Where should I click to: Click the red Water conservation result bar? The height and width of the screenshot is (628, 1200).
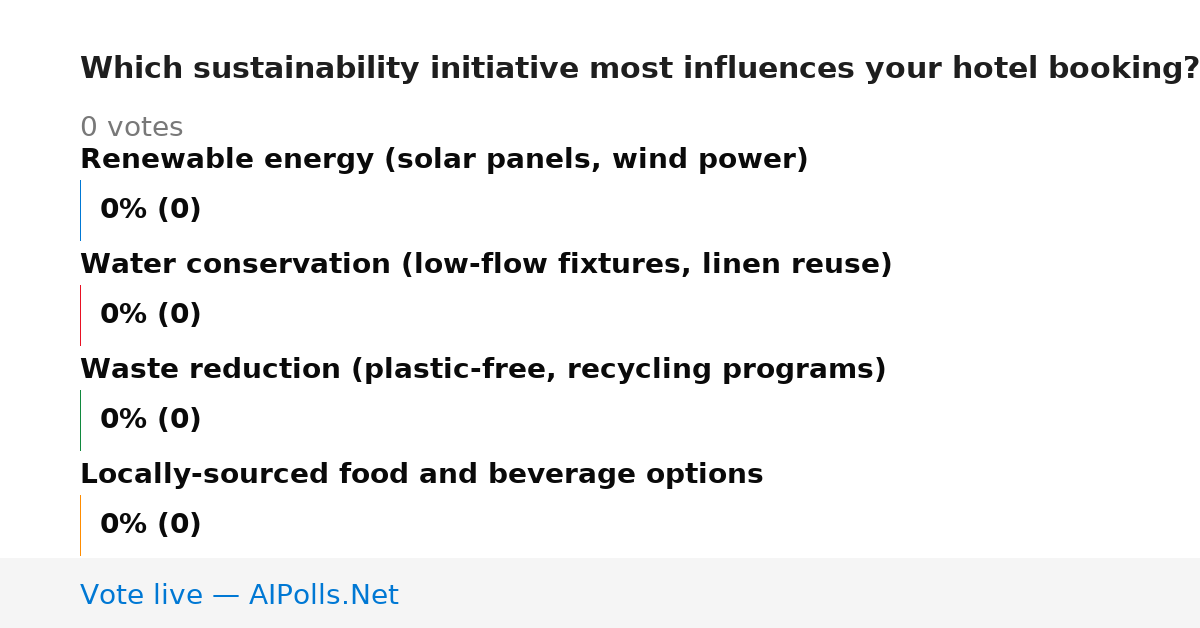pyautogui.click(x=80, y=315)
